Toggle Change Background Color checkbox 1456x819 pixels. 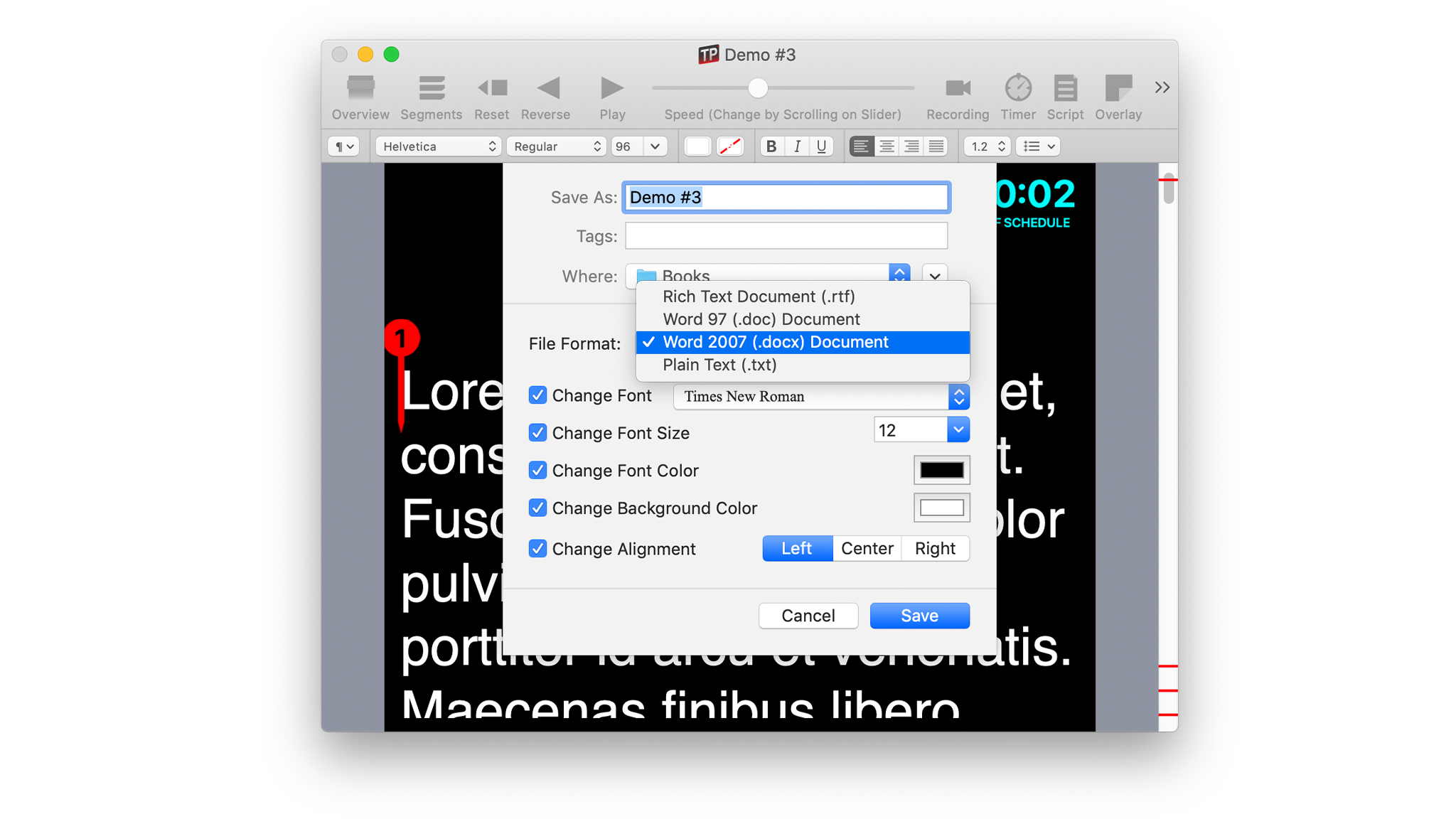538,507
